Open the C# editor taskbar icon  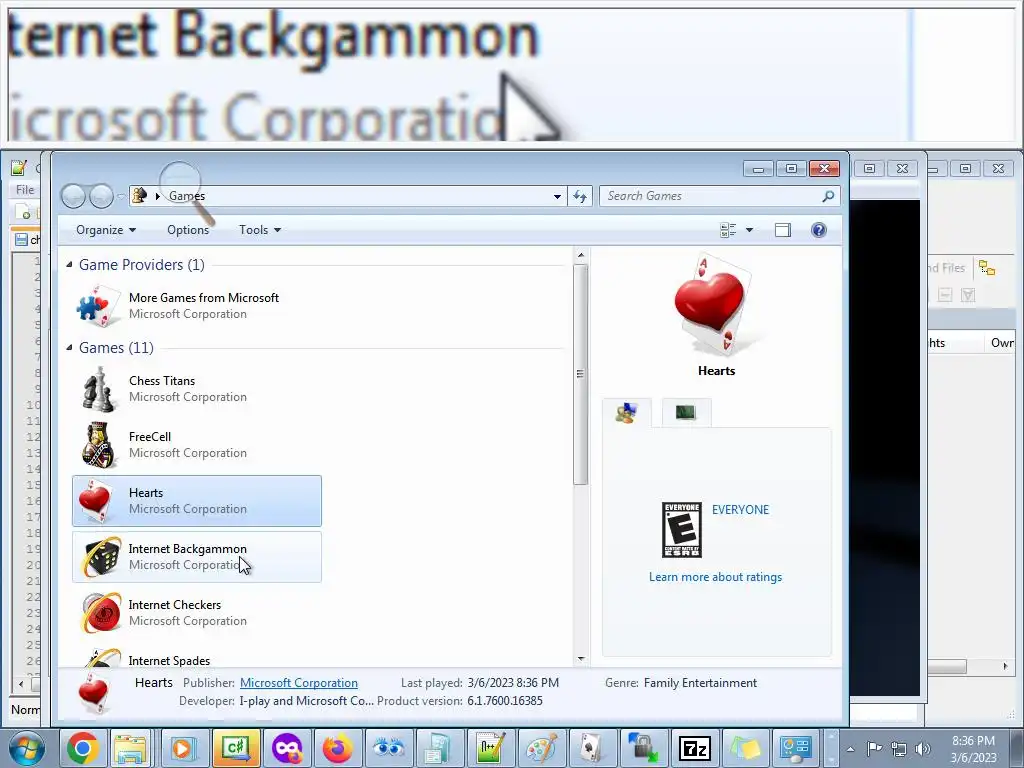pos(236,748)
